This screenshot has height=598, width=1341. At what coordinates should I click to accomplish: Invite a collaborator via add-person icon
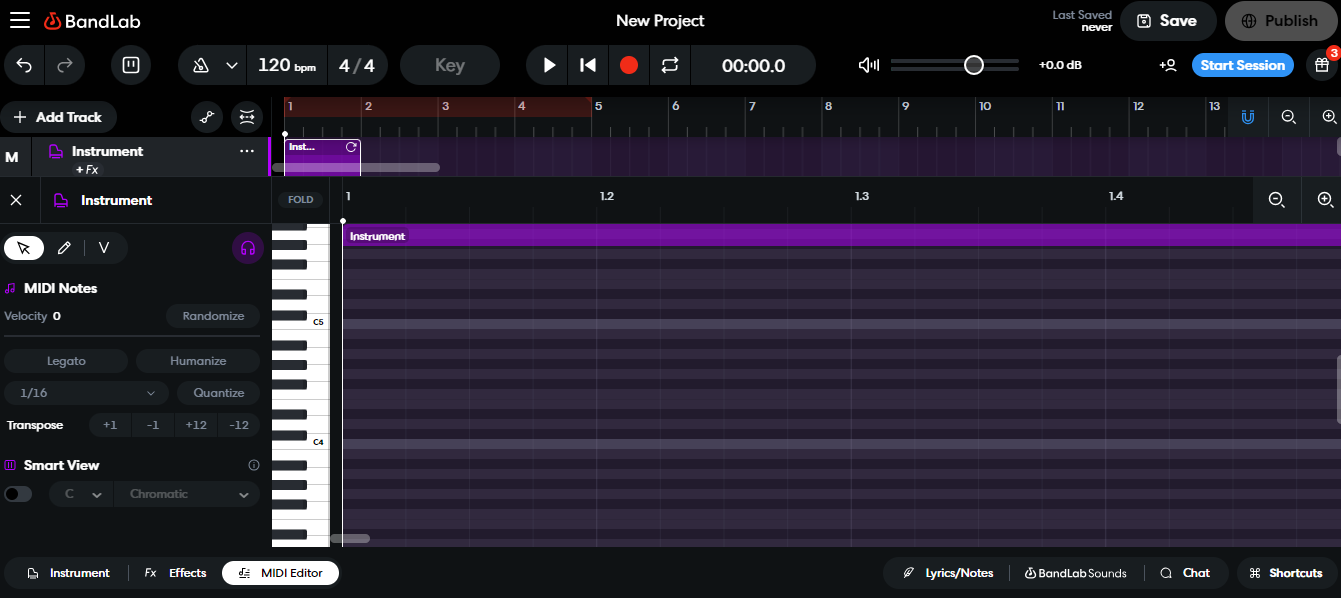pos(1167,65)
